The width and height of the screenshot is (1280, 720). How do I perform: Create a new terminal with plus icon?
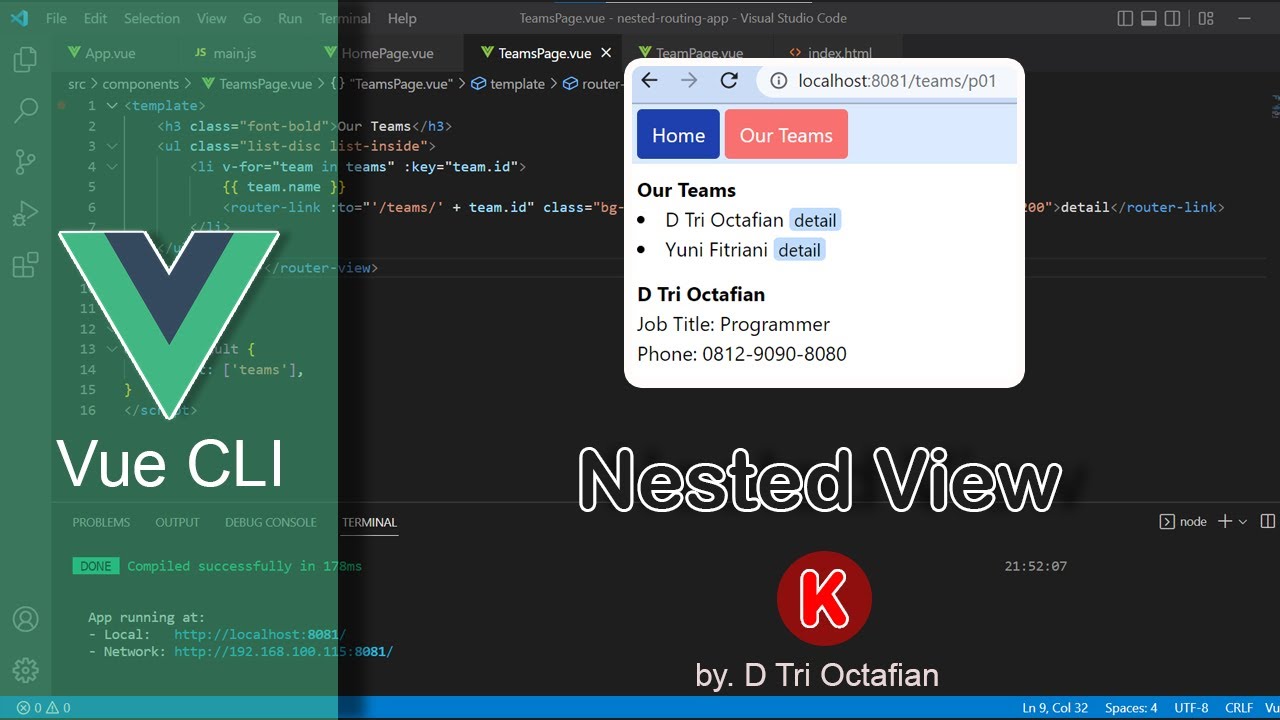click(x=1225, y=521)
